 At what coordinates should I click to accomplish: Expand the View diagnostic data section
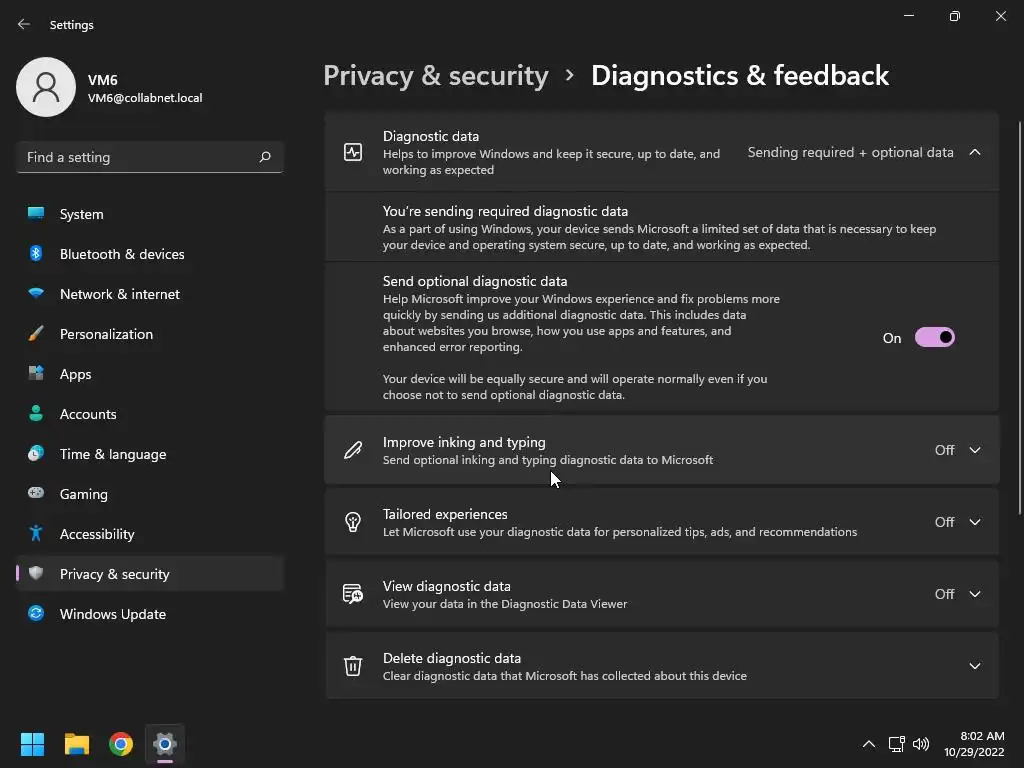pyautogui.click(x=975, y=594)
